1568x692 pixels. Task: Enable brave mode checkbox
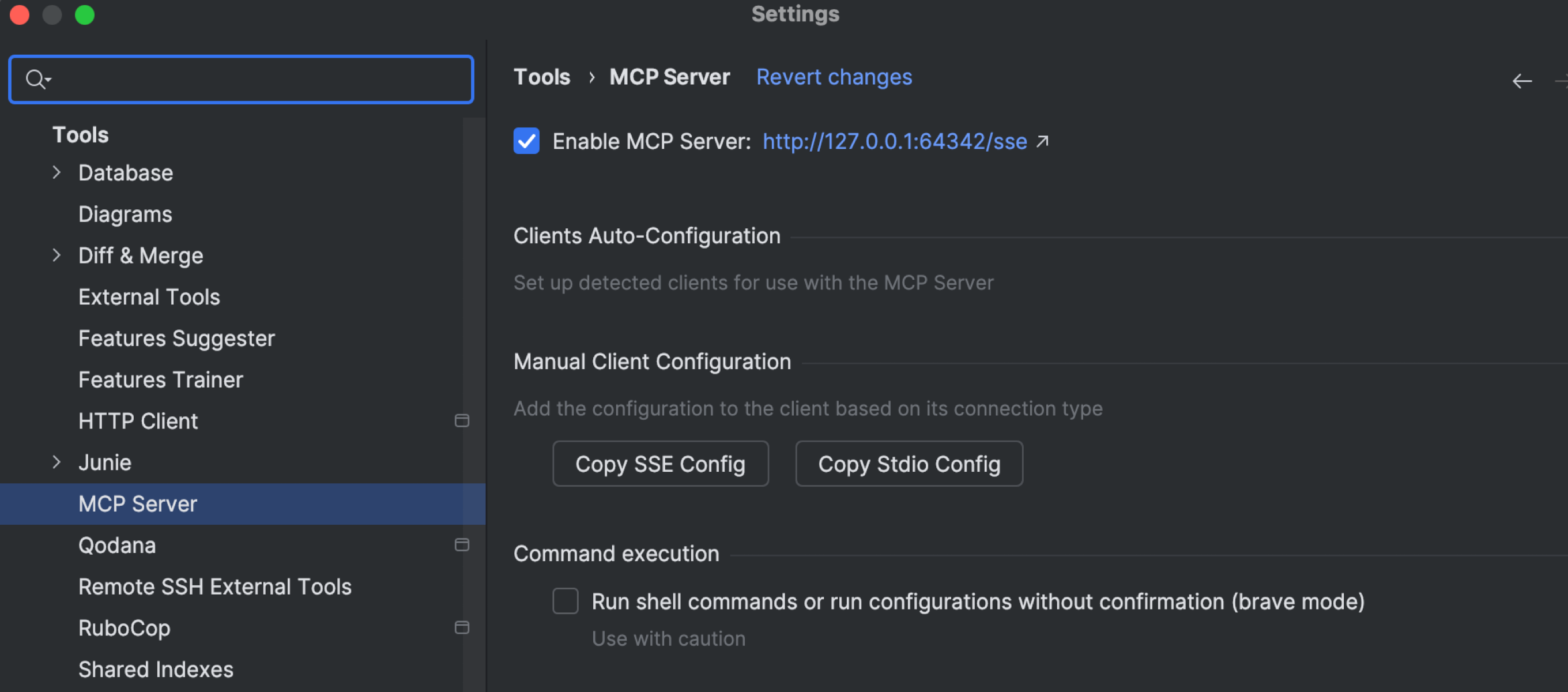pos(565,601)
